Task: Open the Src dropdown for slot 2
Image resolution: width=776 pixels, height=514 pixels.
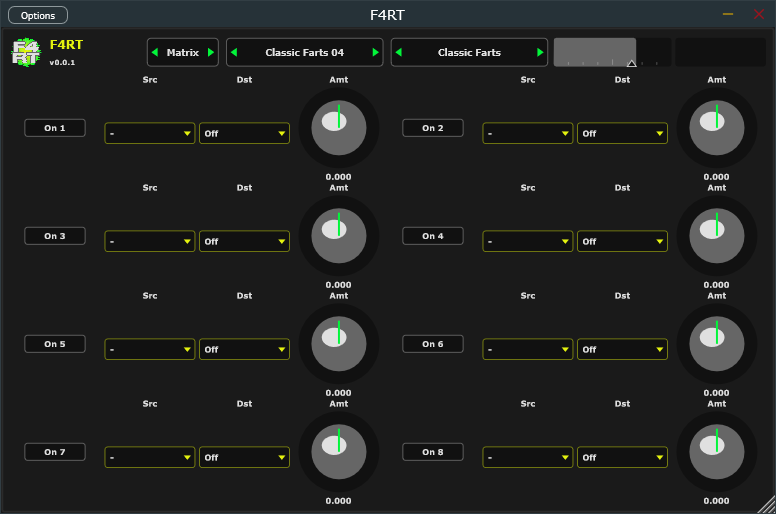Action: point(528,133)
